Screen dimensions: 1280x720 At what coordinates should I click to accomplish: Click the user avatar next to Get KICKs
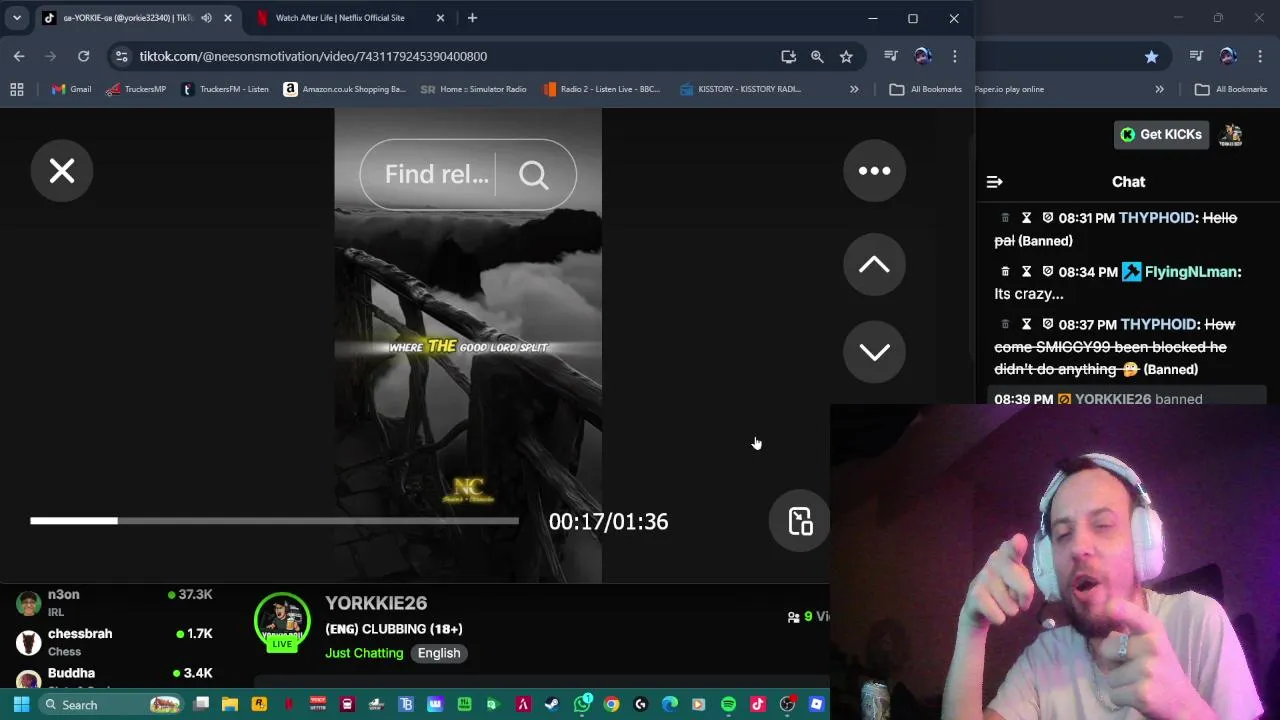(1231, 134)
